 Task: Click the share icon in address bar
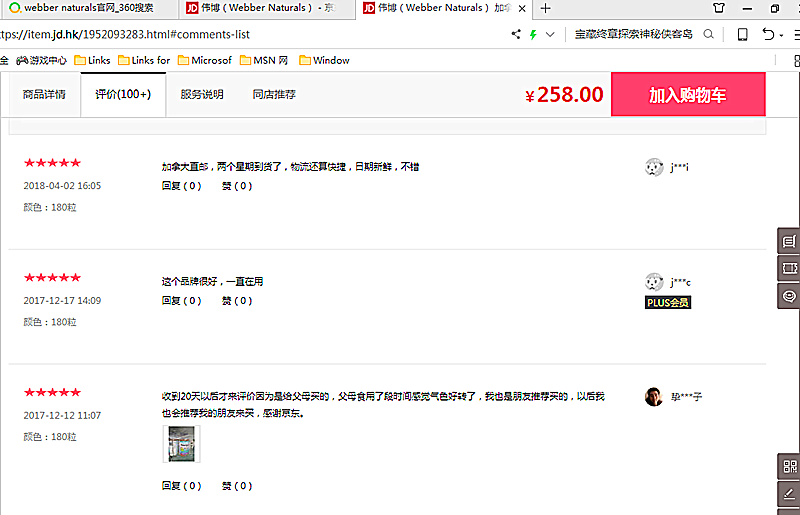click(x=516, y=34)
